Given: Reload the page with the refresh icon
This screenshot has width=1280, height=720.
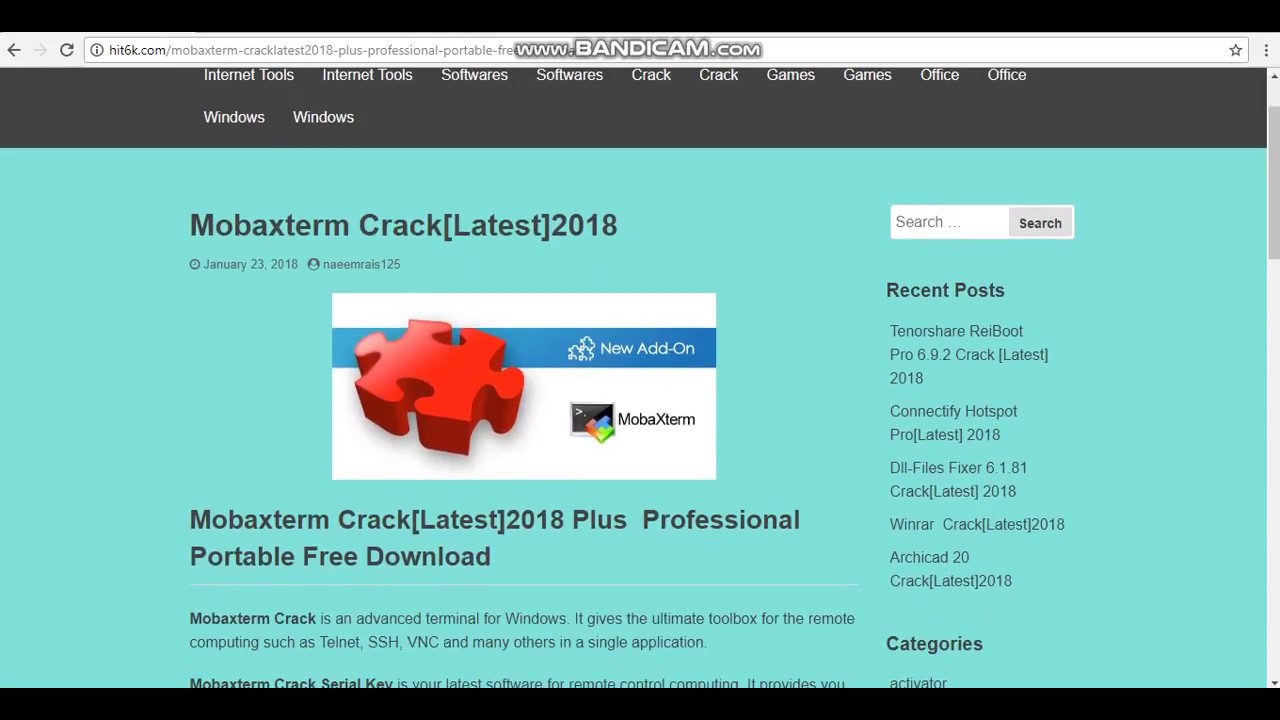Looking at the screenshot, I should [67, 50].
